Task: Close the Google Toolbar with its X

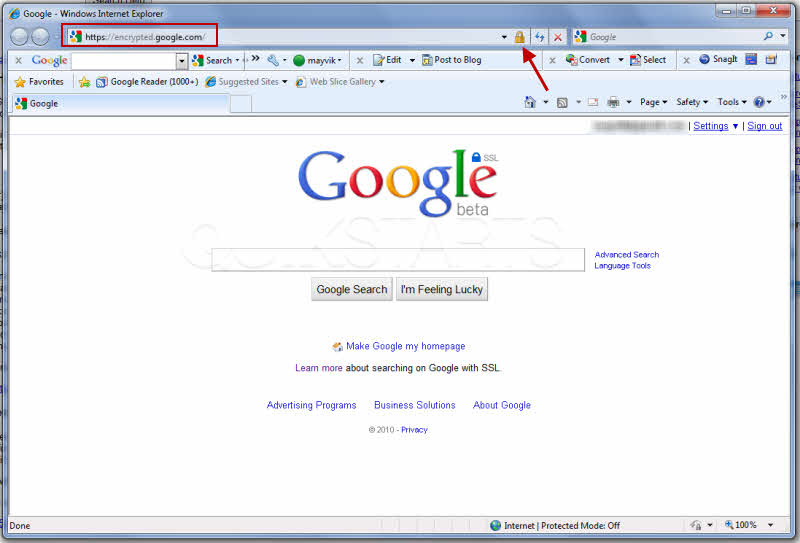Action: [18, 60]
